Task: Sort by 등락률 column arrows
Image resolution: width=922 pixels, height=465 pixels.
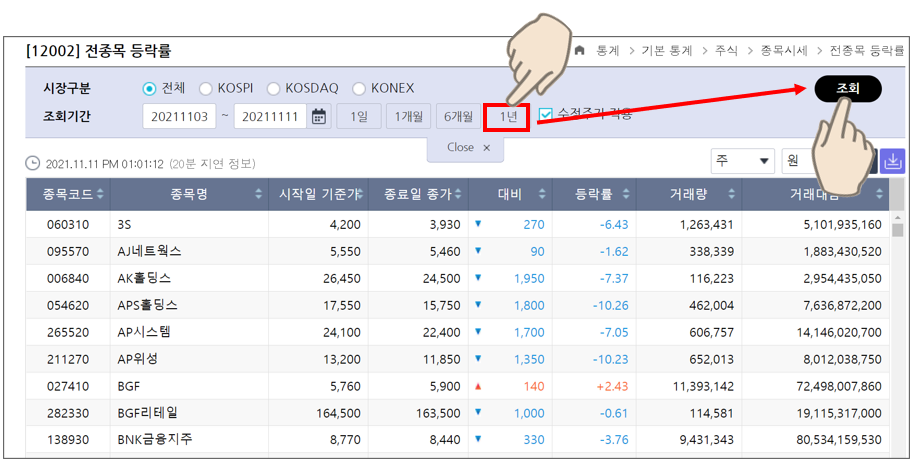Action: pos(626,194)
